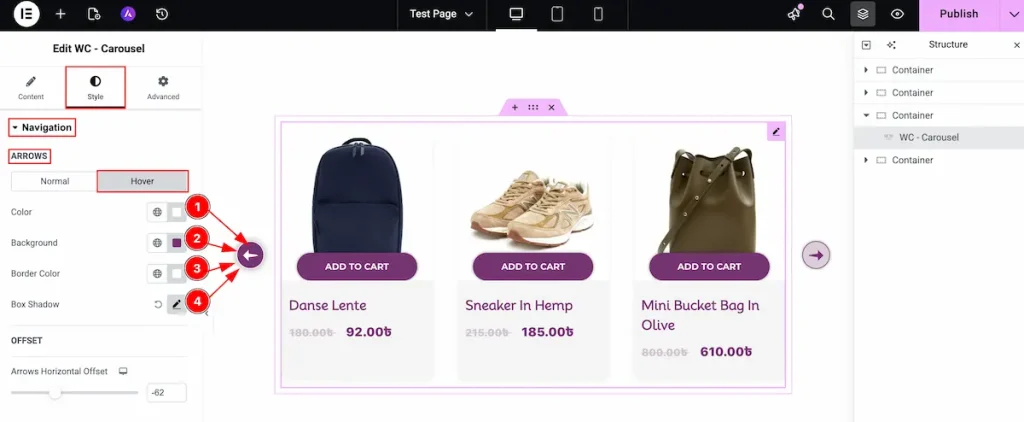Click Add to Cart for Sneaker In Hemp
This screenshot has height=422, width=1024.
pyautogui.click(x=533, y=266)
